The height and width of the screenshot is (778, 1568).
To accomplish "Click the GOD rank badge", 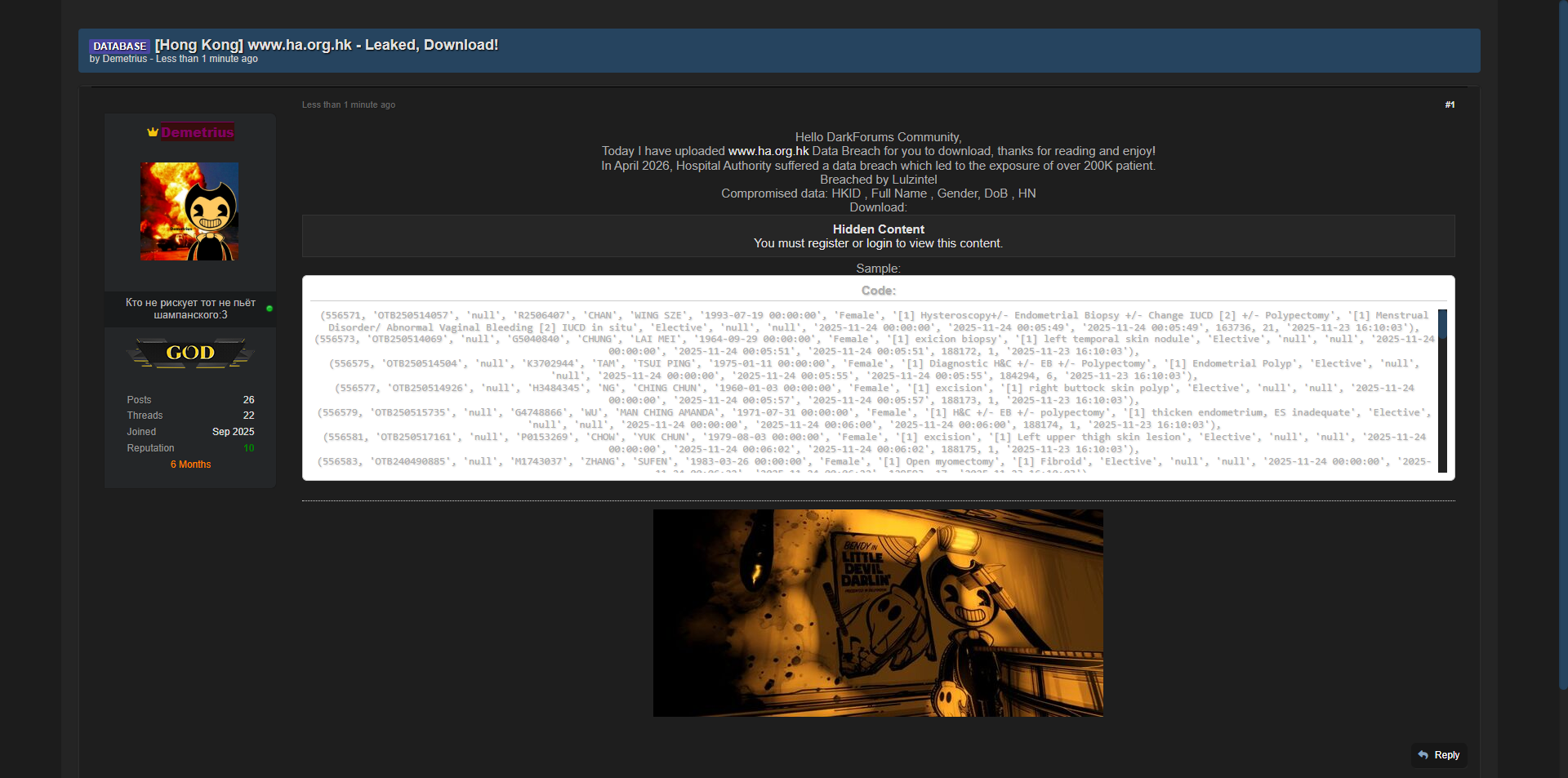I will click(190, 353).
